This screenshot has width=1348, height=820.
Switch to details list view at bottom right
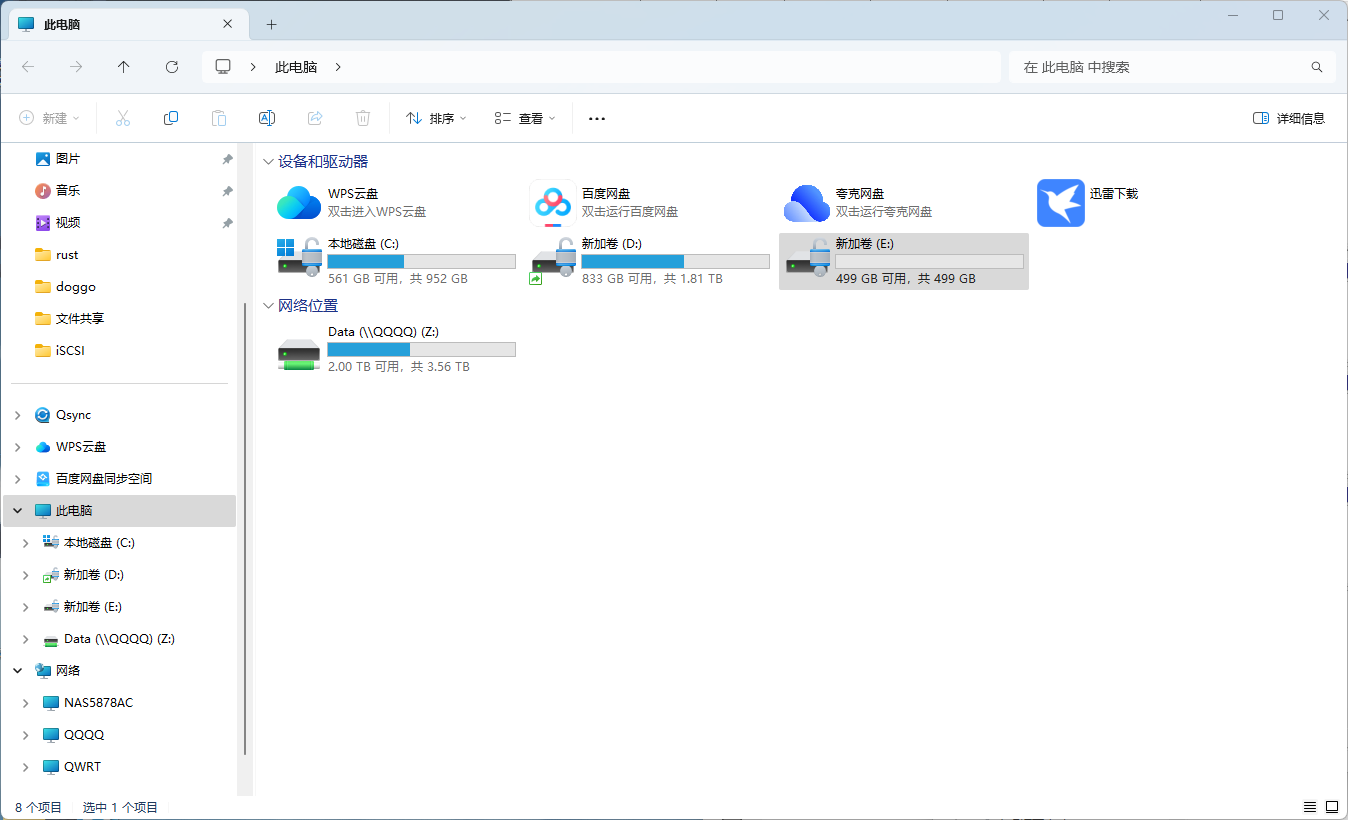click(1310, 807)
